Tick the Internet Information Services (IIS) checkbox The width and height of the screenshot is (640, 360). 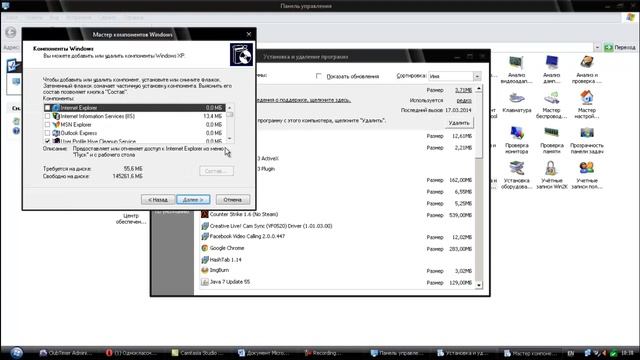coord(47,116)
